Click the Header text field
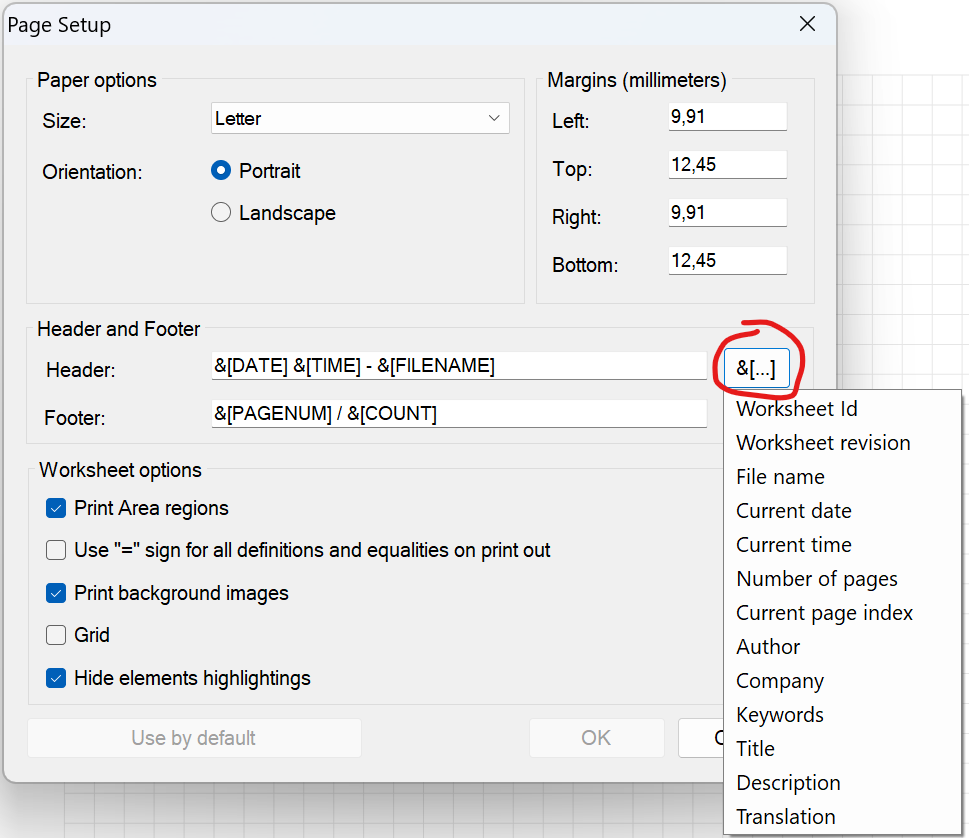Screen dimensions: 969x838 (x=458, y=366)
